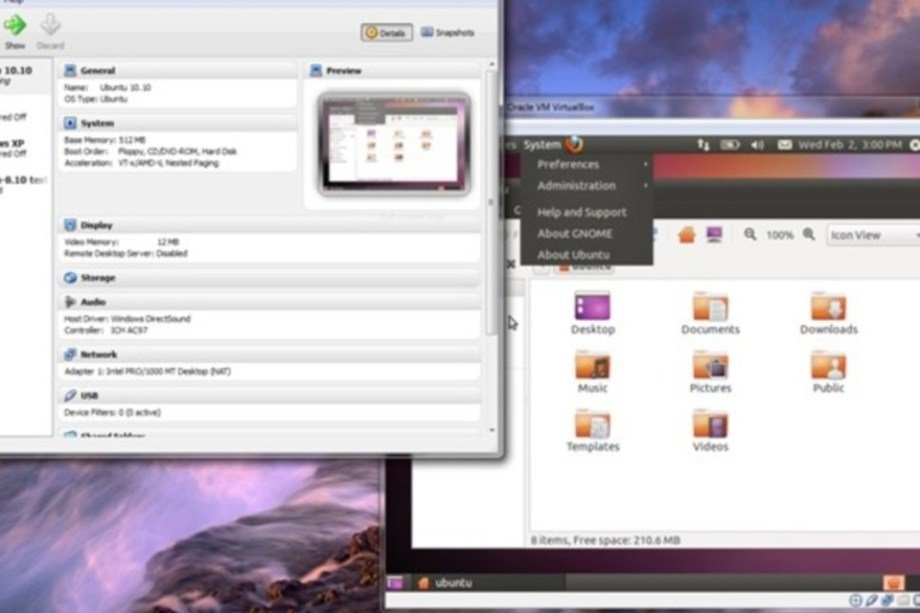Open the Icon View dropdown
The width and height of the screenshot is (920, 613).
coord(874,235)
